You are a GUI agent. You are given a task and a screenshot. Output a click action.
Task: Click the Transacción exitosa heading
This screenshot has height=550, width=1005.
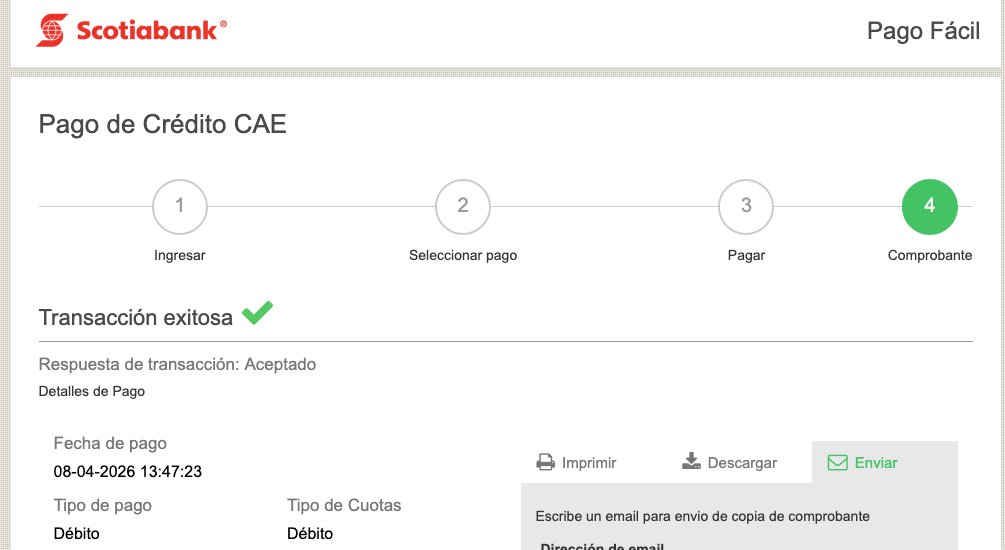tap(135, 317)
